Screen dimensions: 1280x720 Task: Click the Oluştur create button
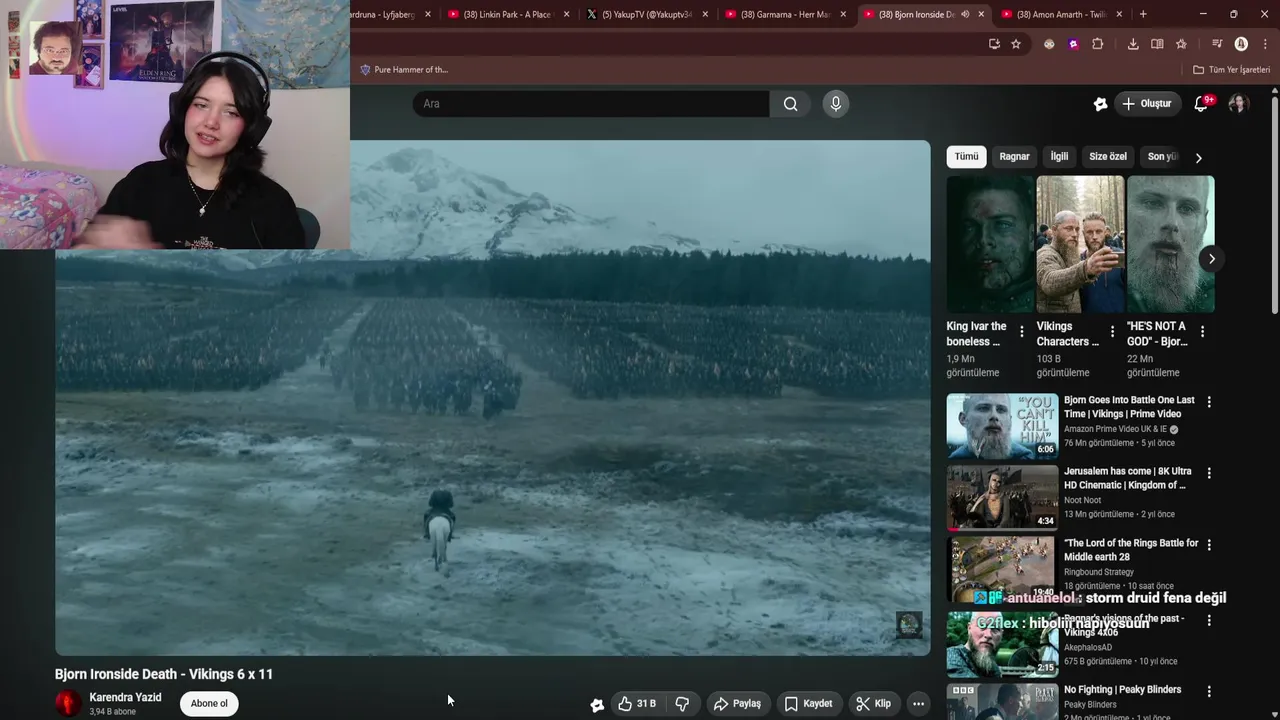coord(1147,104)
